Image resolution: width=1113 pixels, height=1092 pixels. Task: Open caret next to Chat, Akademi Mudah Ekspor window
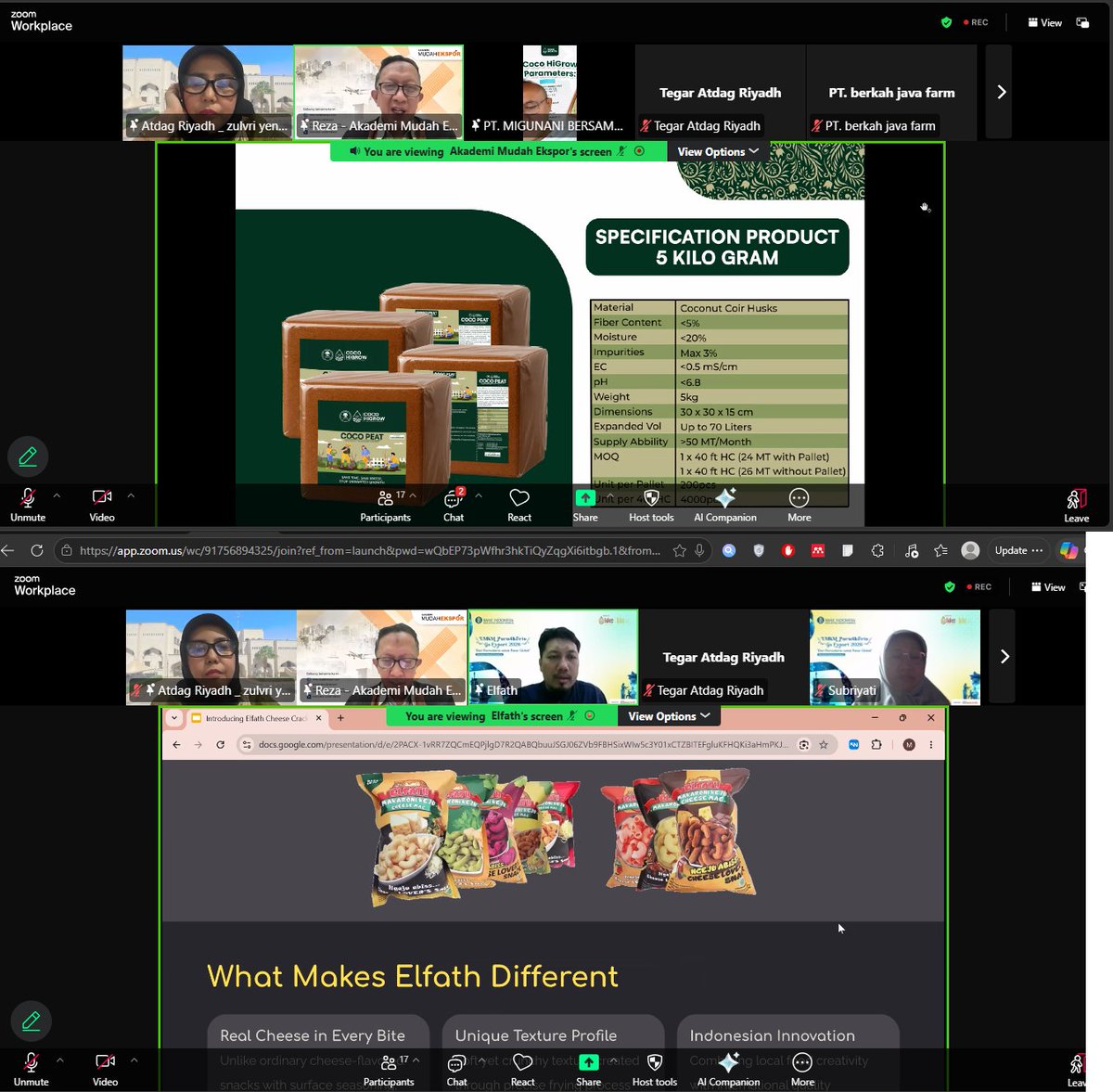tap(479, 495)
